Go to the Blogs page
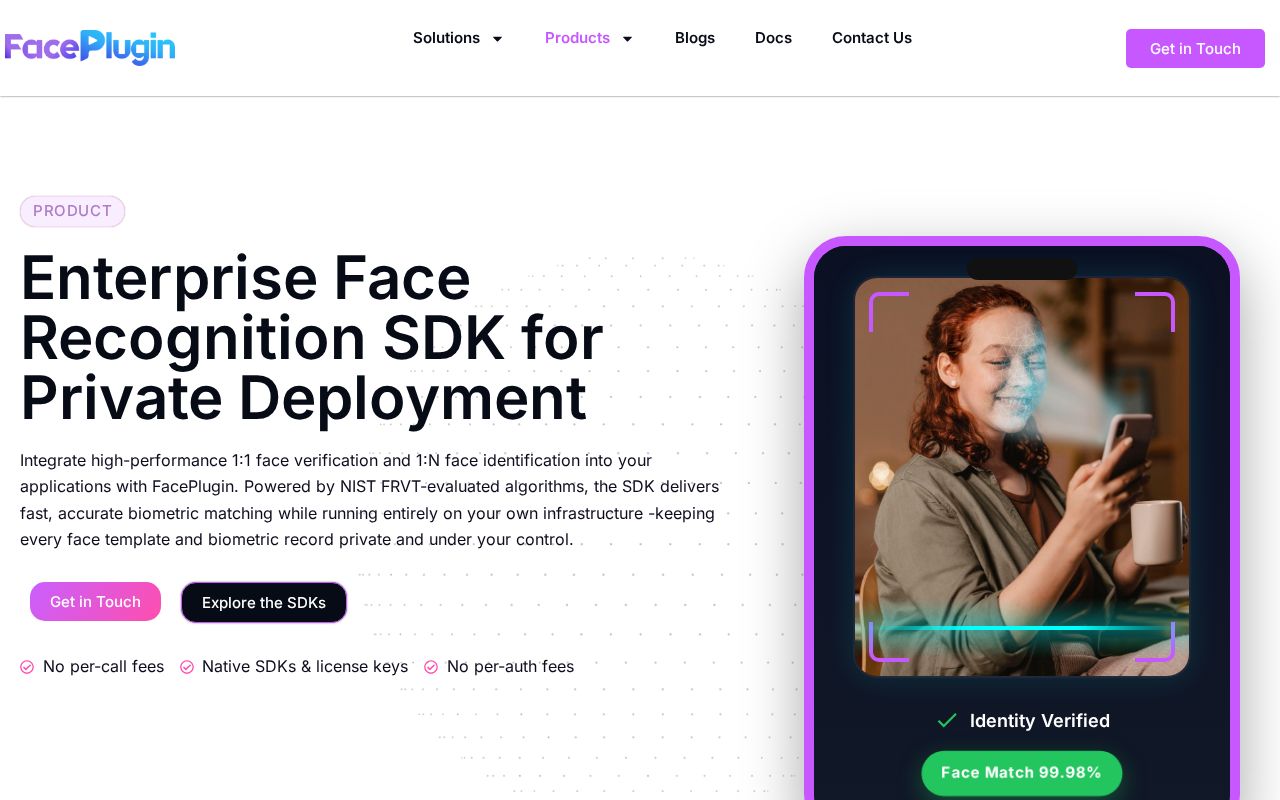 click(695, 38)
